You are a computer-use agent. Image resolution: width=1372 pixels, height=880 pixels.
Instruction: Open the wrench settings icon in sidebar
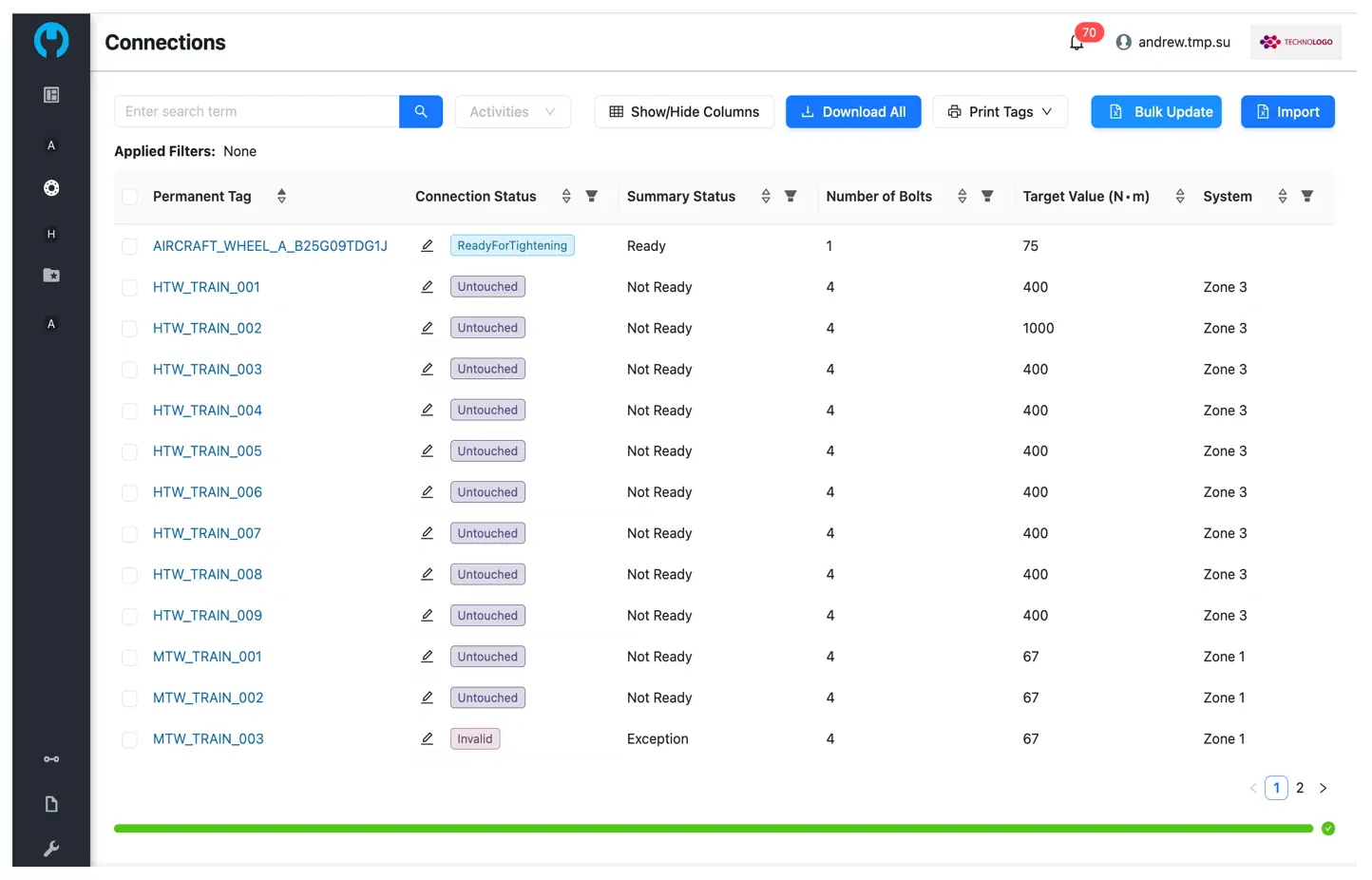[51, 849]
